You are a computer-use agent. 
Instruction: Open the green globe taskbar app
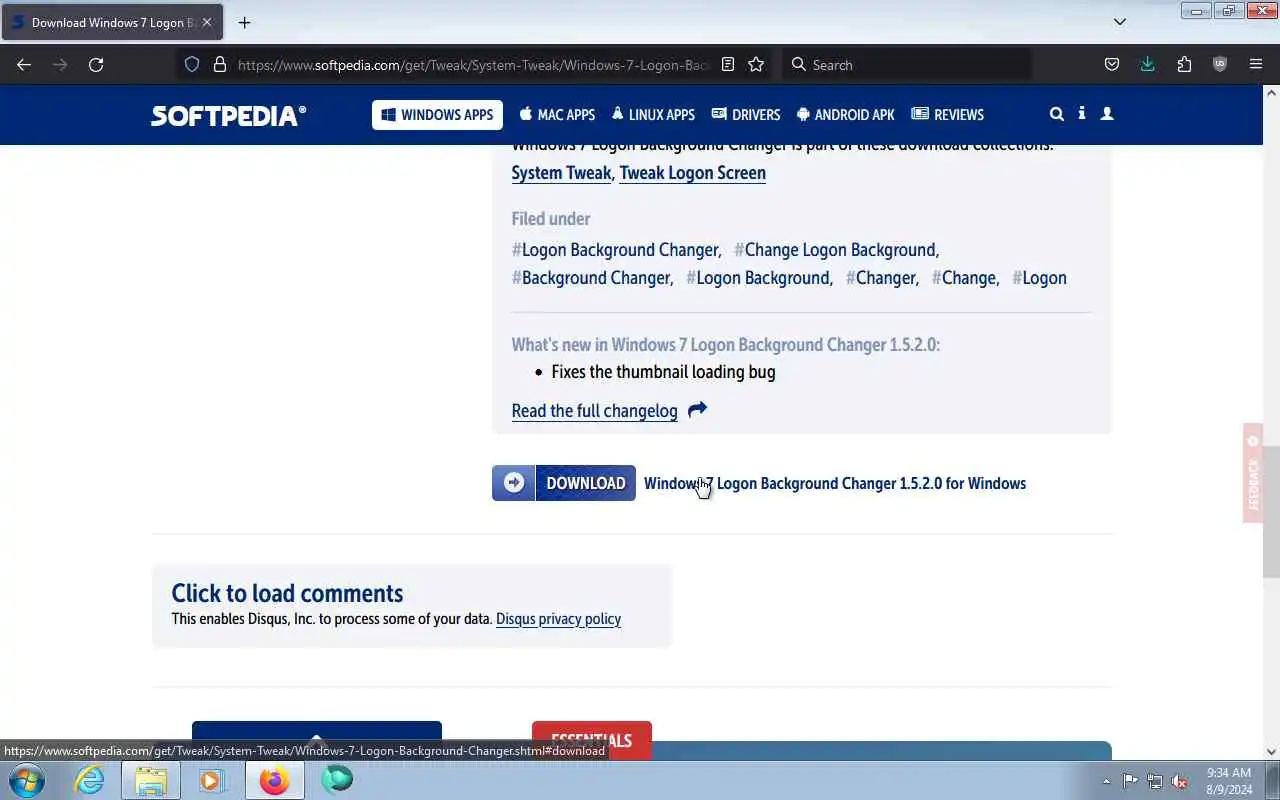337,779
